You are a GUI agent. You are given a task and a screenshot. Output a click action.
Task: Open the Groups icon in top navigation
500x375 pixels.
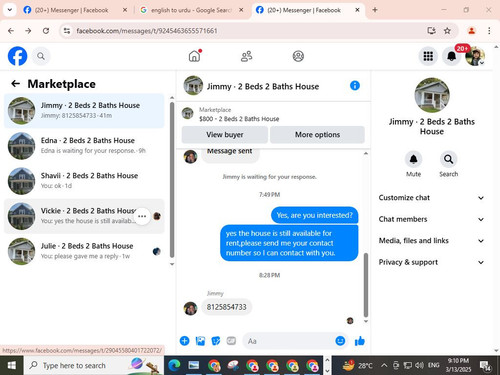pyautogui.click(x=298, y=56)
